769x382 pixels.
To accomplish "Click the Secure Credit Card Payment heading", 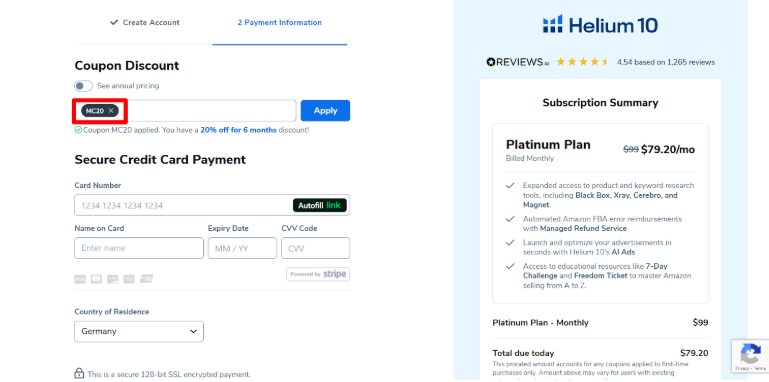I will 160,160.
